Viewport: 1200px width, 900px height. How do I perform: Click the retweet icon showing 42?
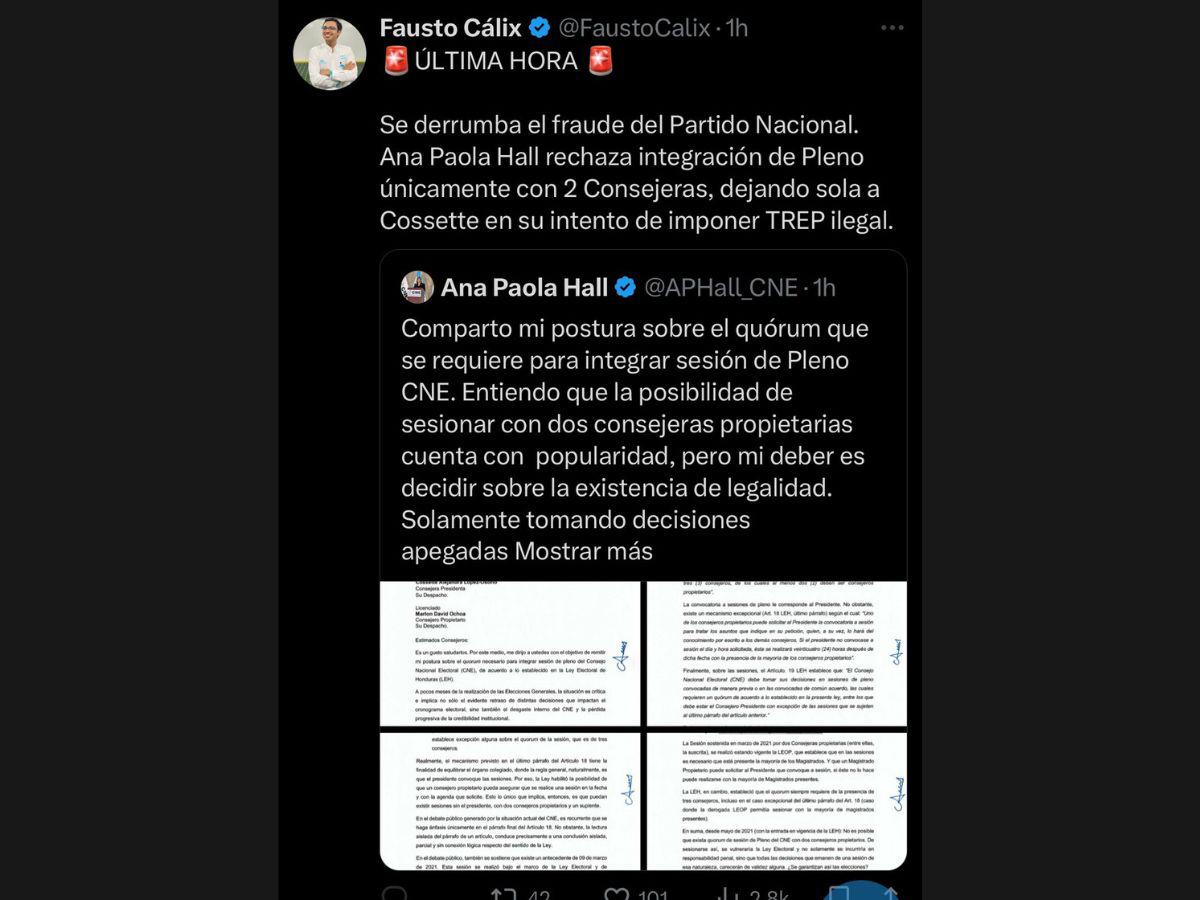pyautogui.click(x=501, y=893)
